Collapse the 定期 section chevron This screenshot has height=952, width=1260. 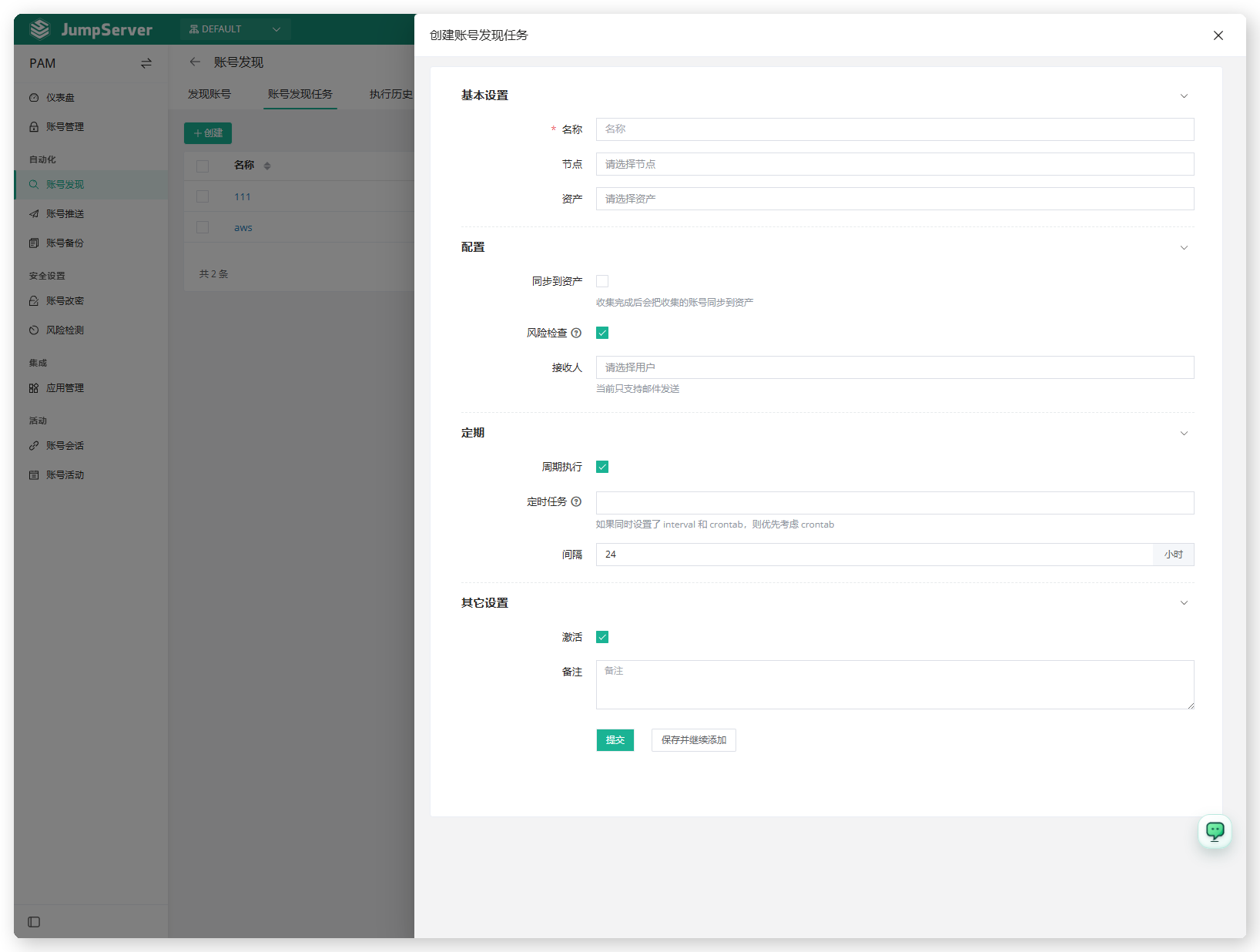point(1184,433)
